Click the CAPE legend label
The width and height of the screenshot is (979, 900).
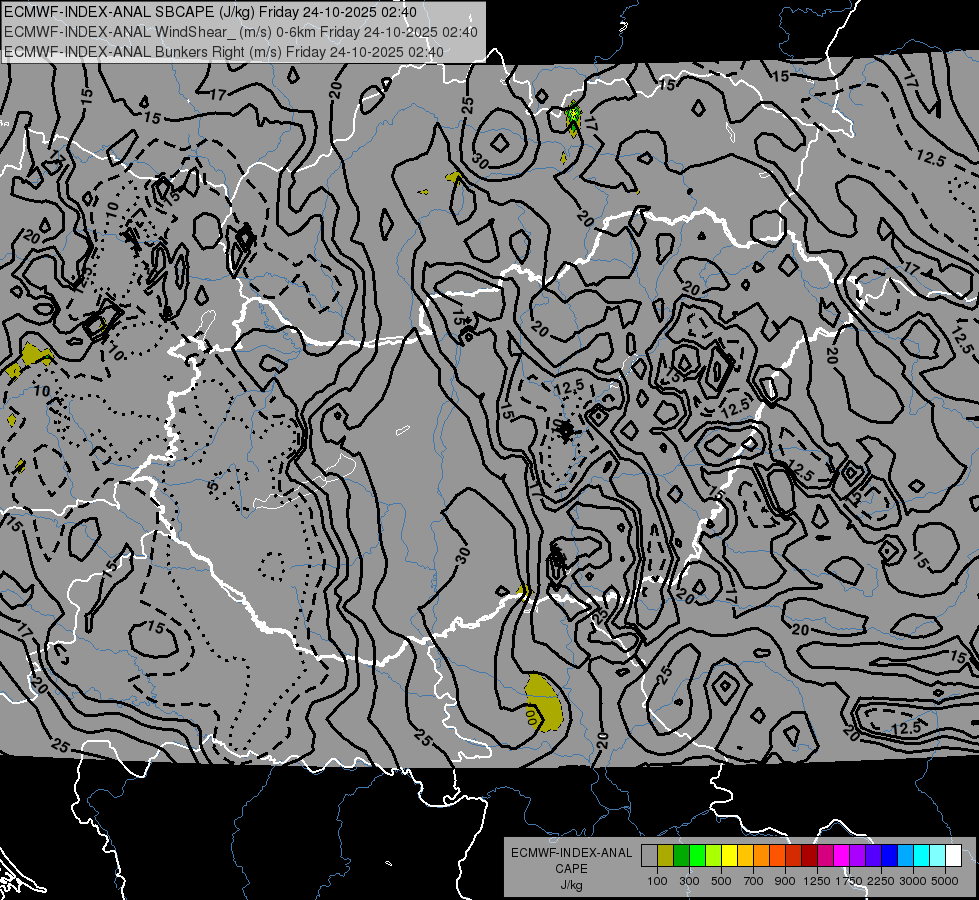click(571, 868)
